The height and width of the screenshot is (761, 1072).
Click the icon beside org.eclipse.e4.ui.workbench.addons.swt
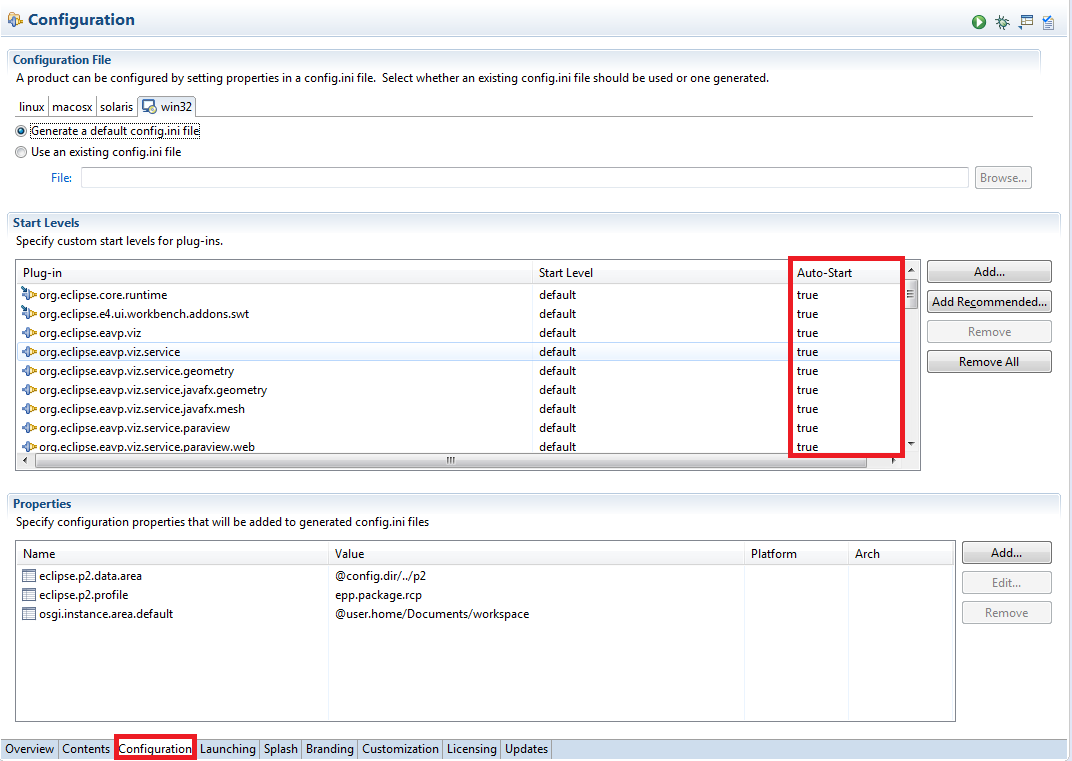(x=29, y=313)
